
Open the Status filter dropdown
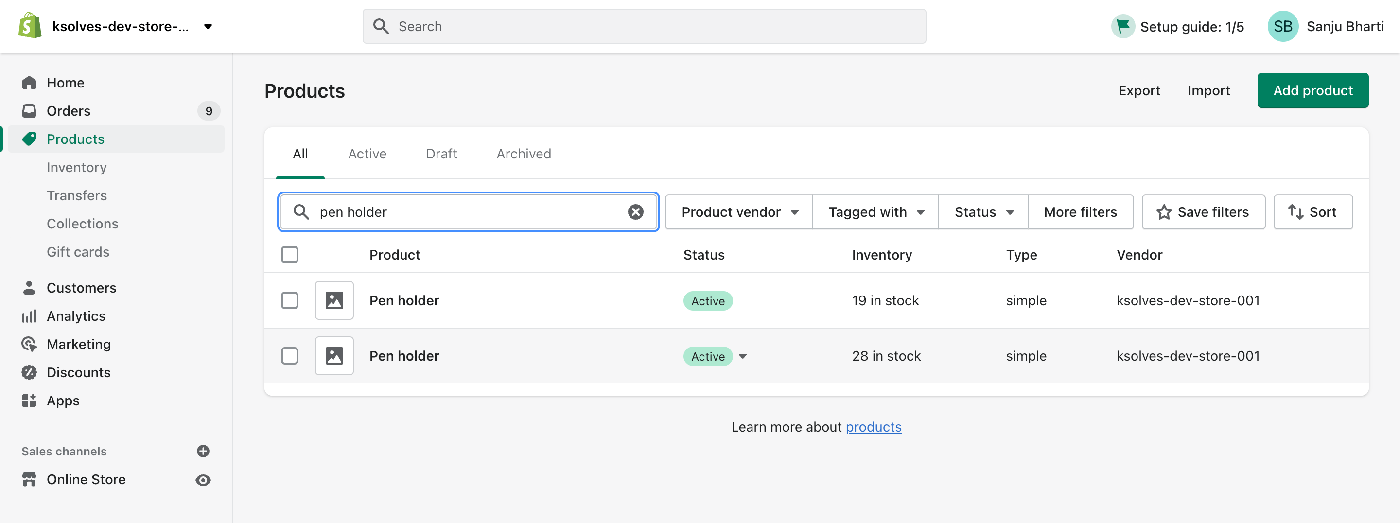coord(984,212)
